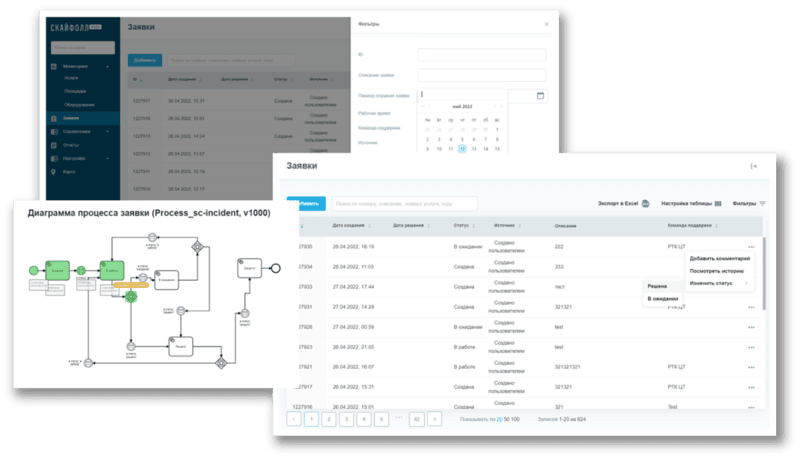
Task: Select Решена status option
Action: click(x=658, y=286)
